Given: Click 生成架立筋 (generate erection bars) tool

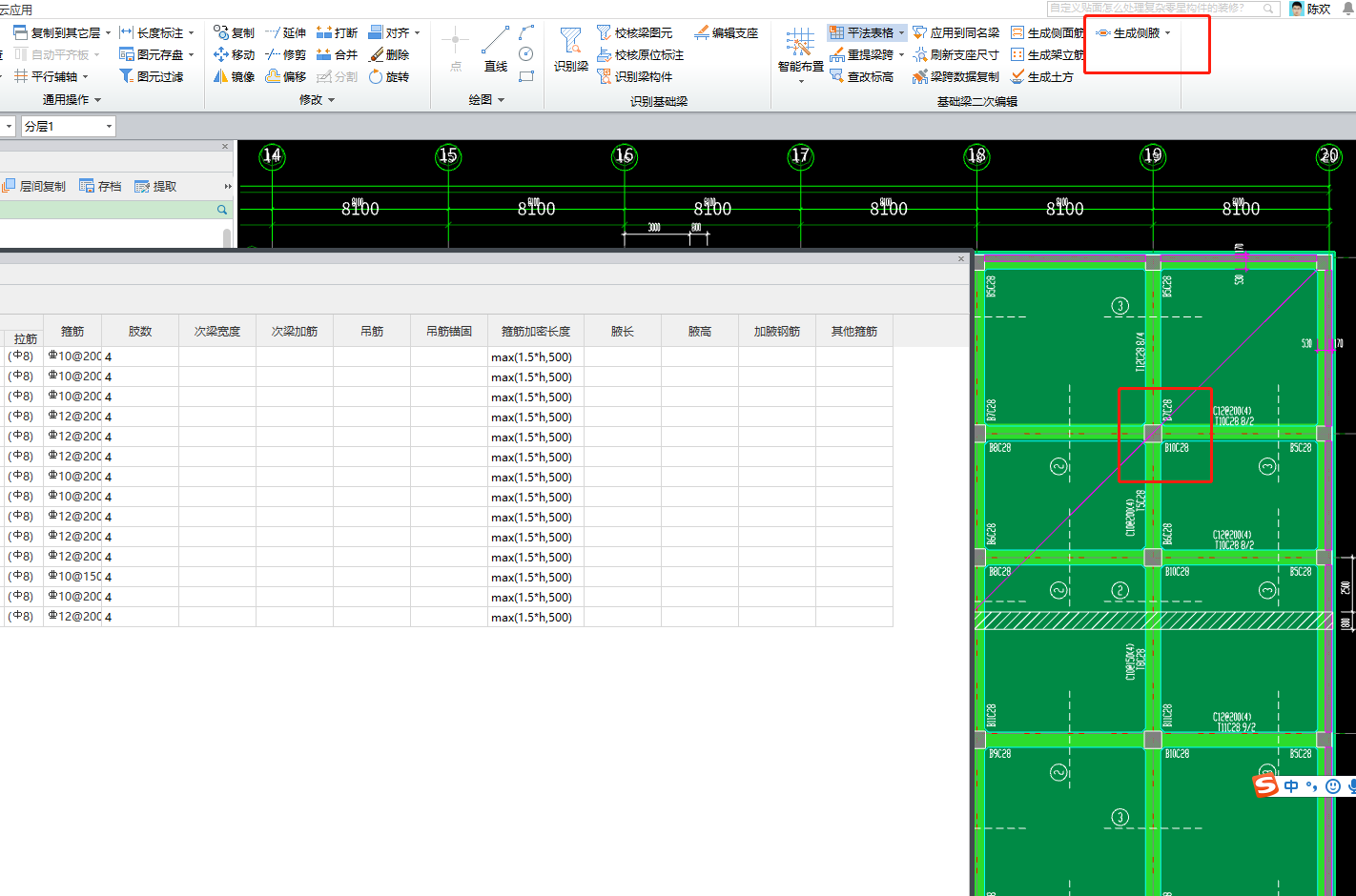Looking at the screenshot, I should point(1048,54).
